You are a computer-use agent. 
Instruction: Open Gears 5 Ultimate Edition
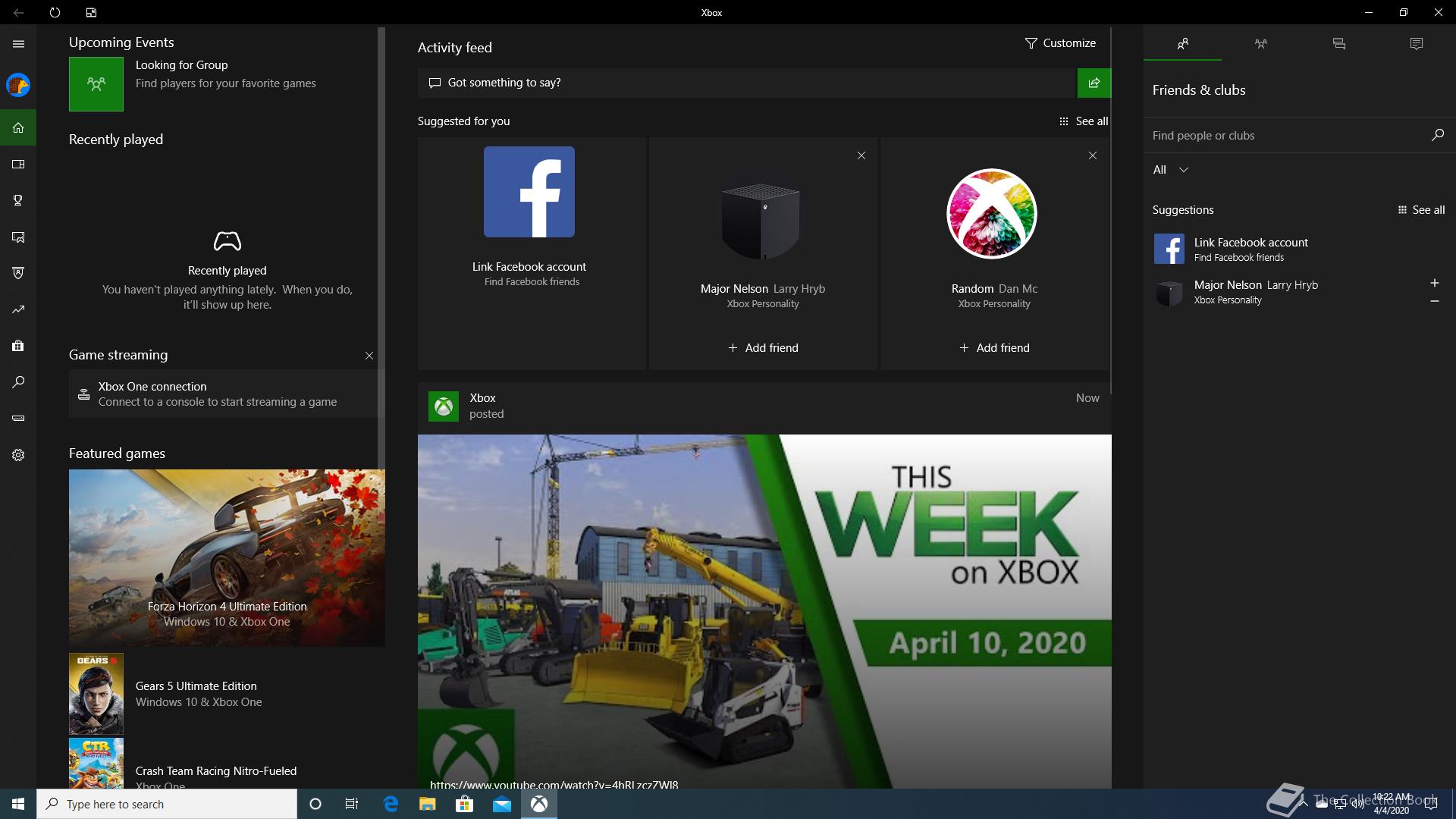[227, 694]
